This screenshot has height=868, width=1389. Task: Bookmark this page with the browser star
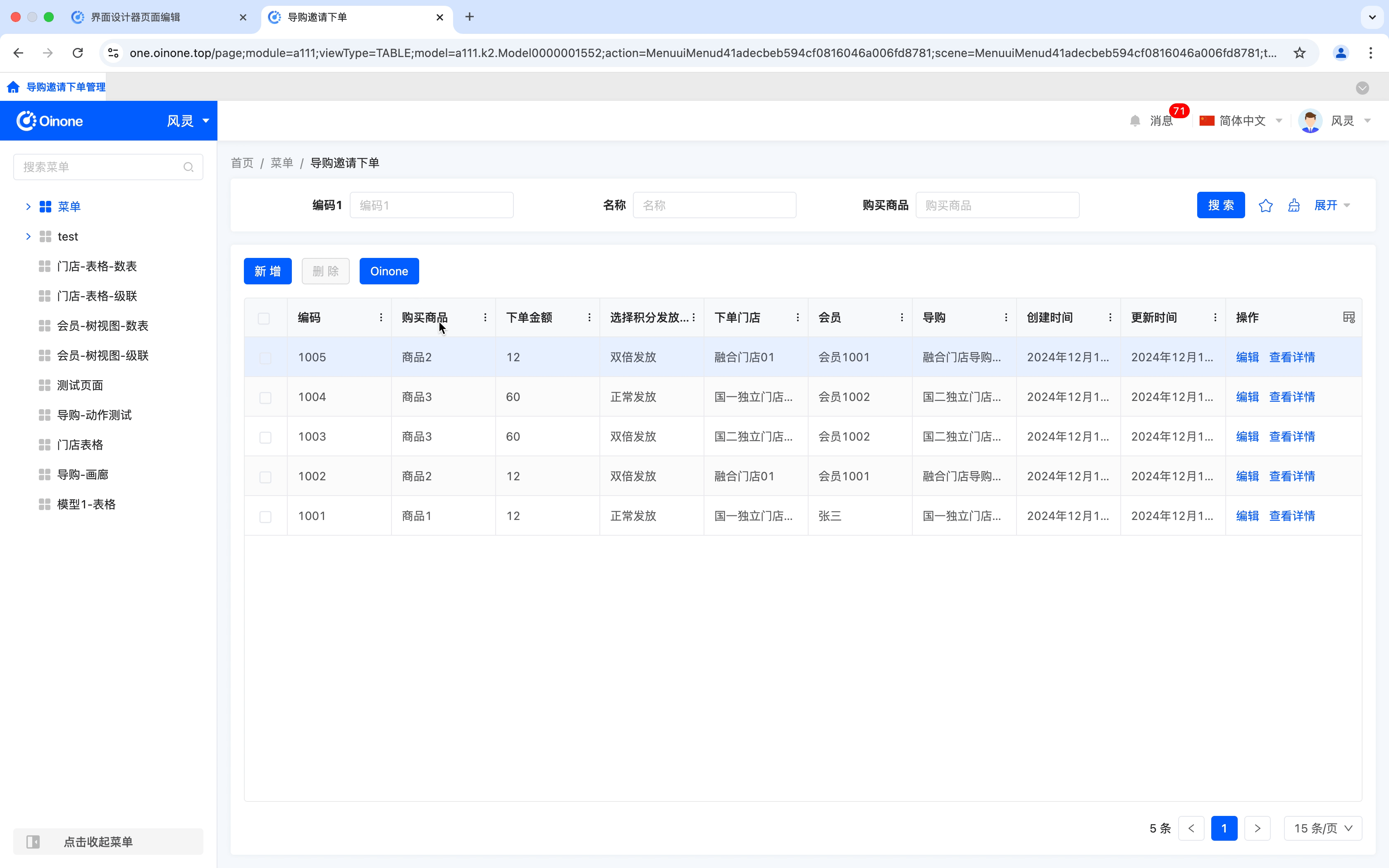(x=1299, y=53)
